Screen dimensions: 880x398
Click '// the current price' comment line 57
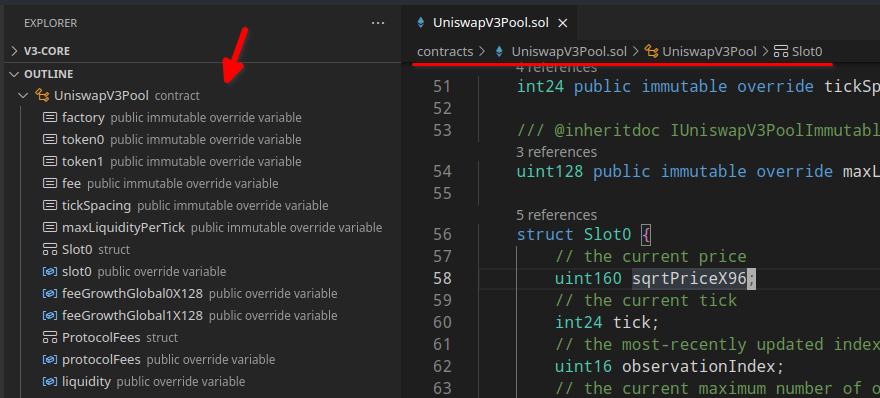650,257
